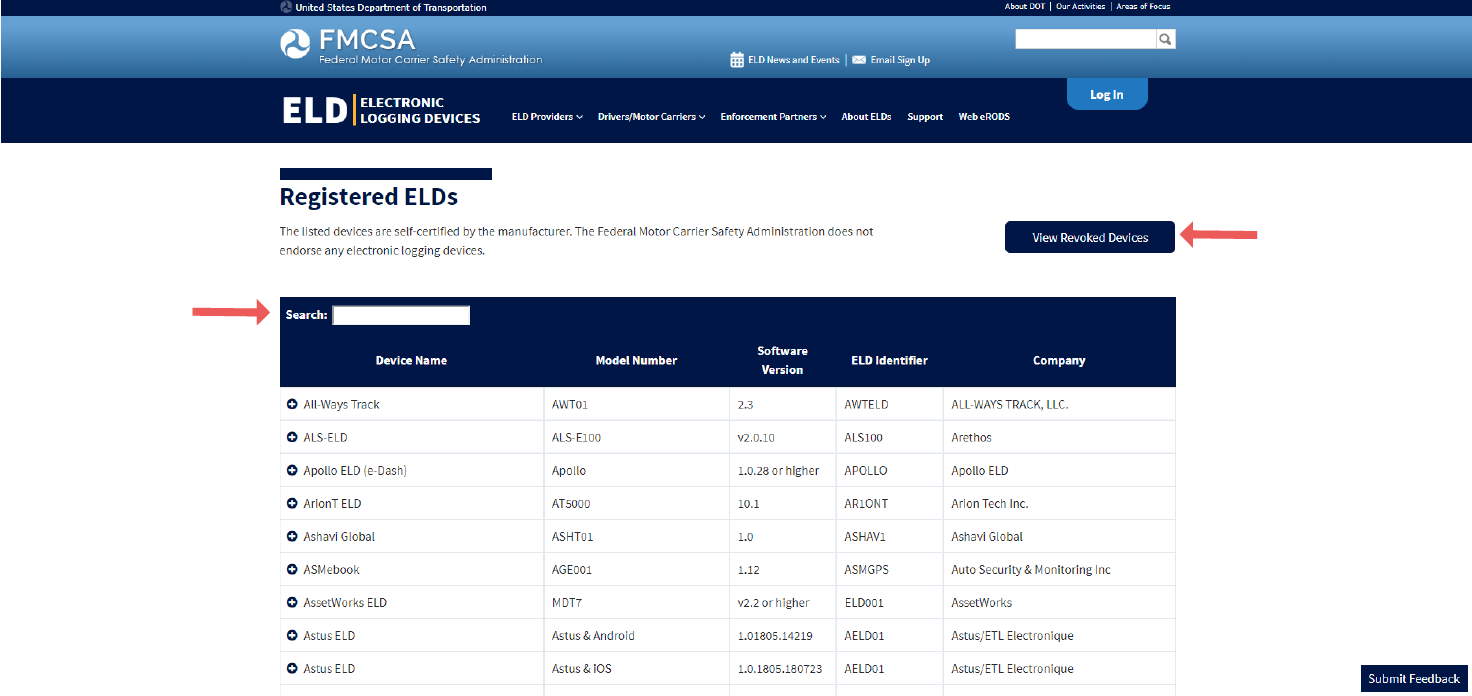This screenshot has width=1472, height=696.
Task: Click the ALL-WAYS TRACK, LLC. company cell
Action: pyautogui.click(x=1059, y=404)
